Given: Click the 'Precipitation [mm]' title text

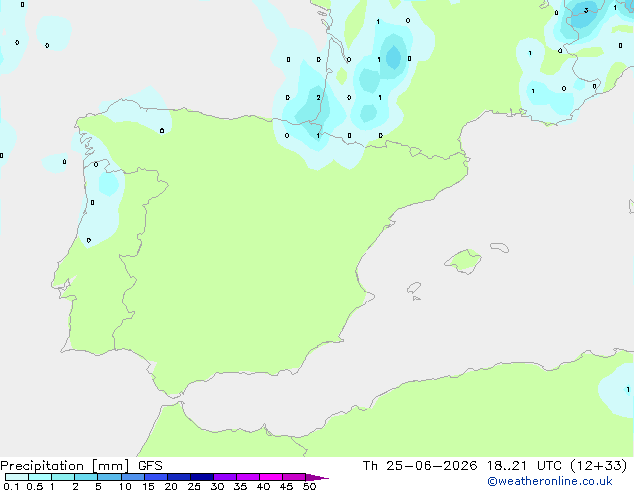Looking at the screenshot, I should [65, 466].
